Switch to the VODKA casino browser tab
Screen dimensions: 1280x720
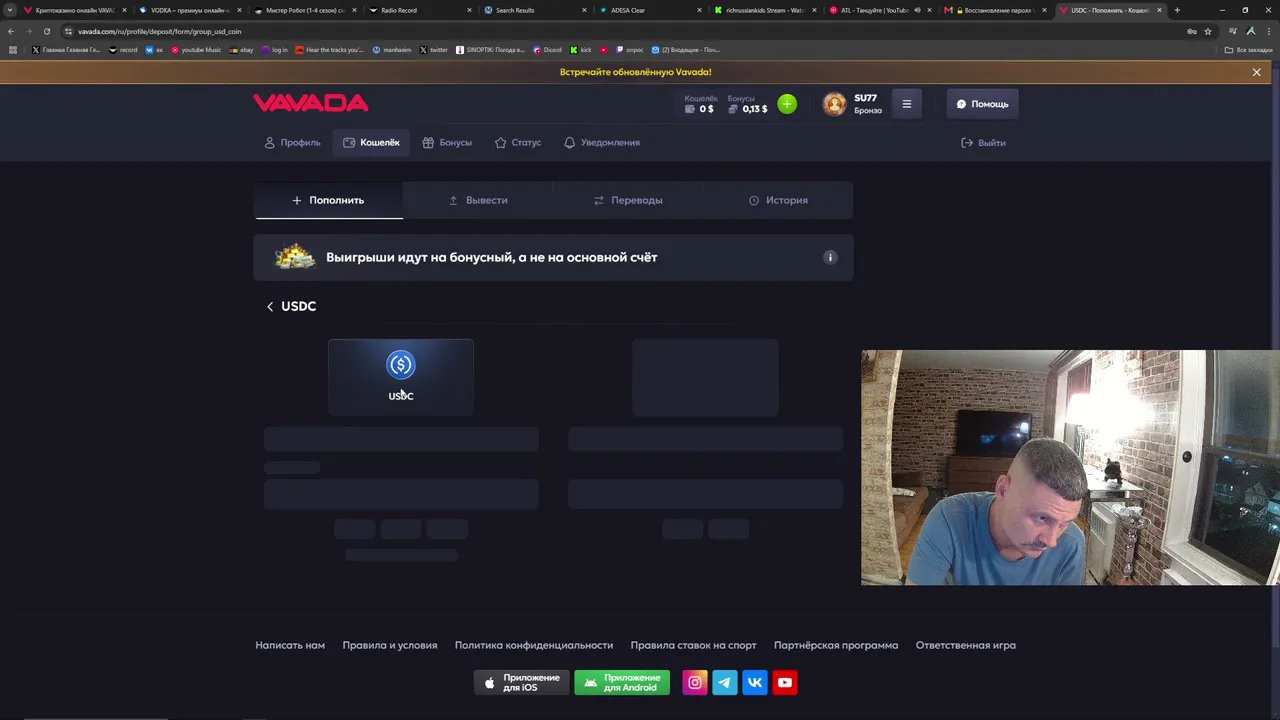[x=189, y=10]
